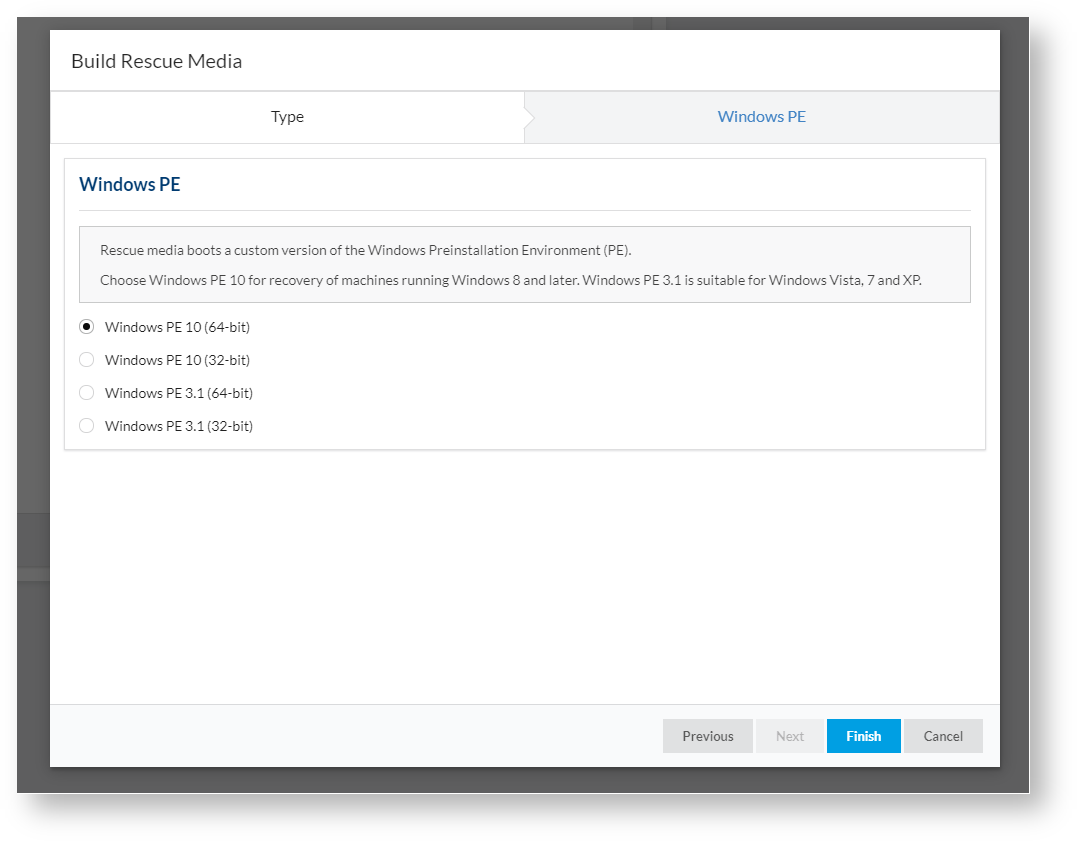This screenshot has height=842, width=1078.
Task: Click the disabled Next button
Action: pyautogui.click(x=789, y=736)
